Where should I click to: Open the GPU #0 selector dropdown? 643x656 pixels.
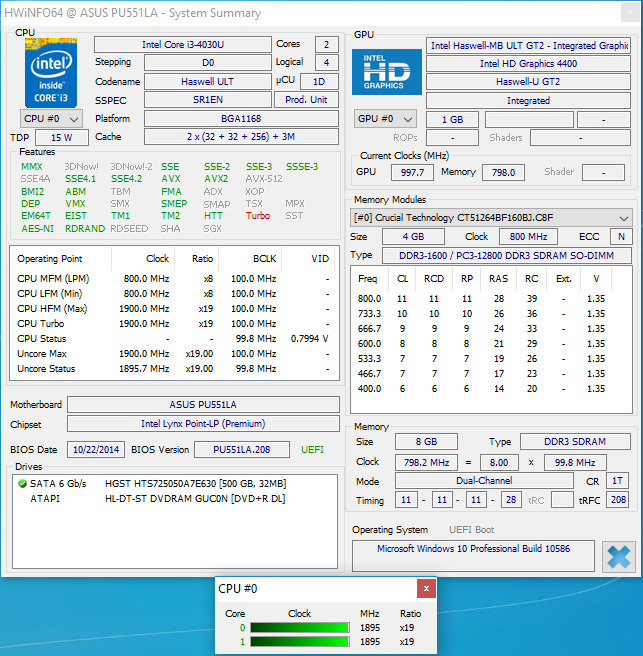coord(385,119)
